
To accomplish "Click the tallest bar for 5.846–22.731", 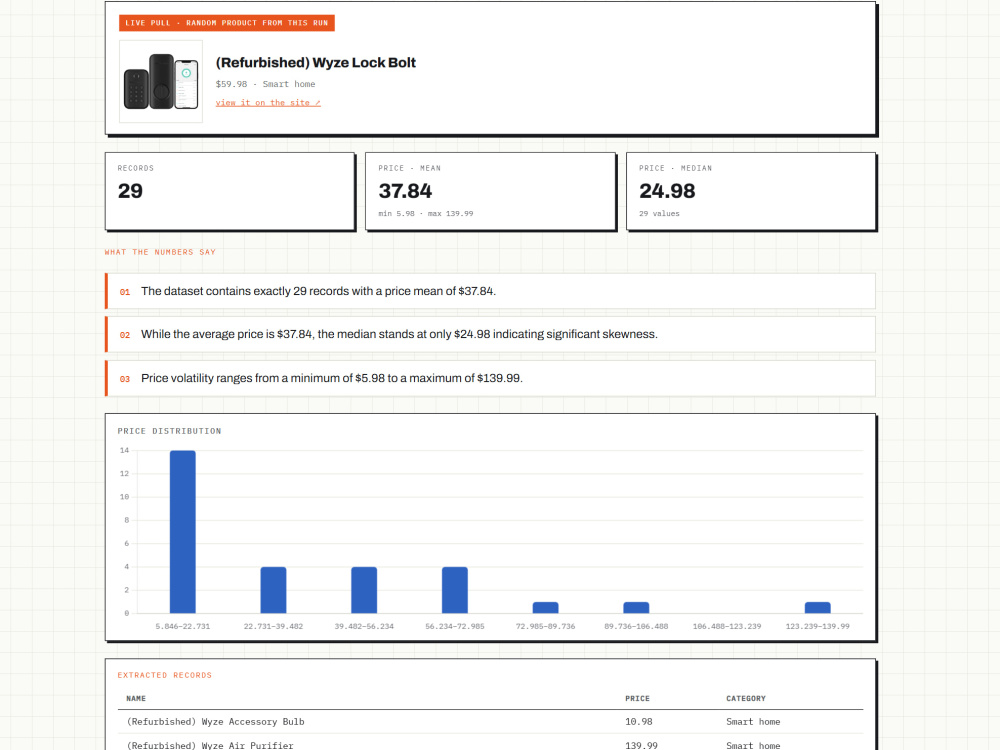I will (182, 532).
